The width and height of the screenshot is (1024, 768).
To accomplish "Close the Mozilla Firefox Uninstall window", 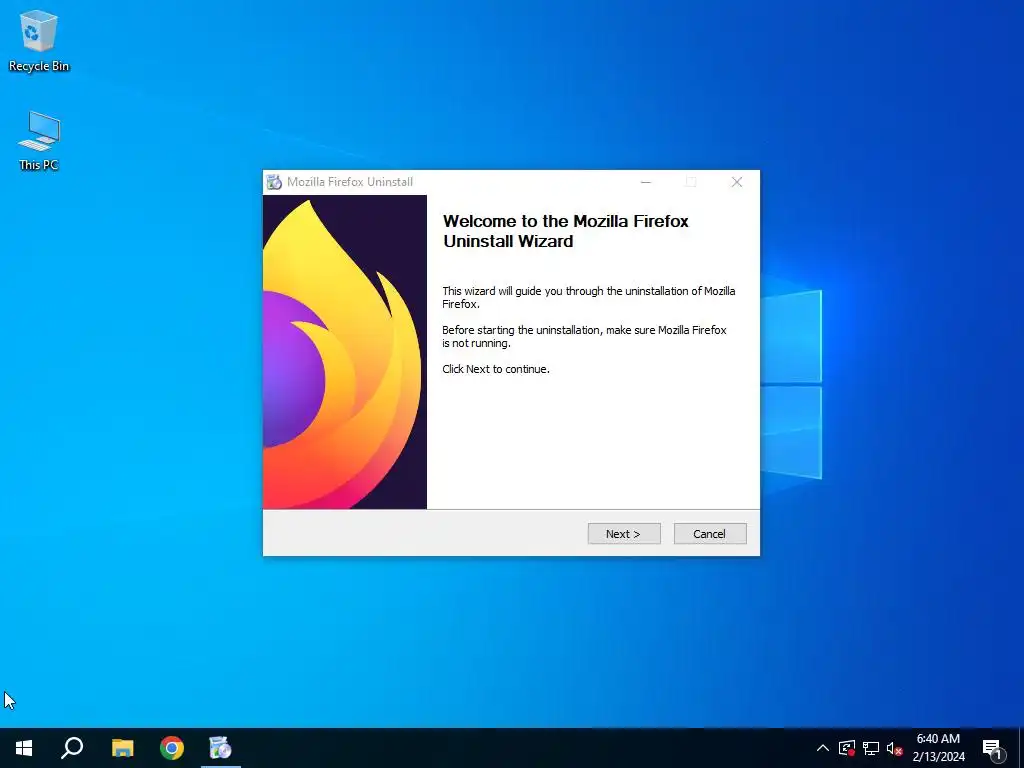I will pos(737,182).
